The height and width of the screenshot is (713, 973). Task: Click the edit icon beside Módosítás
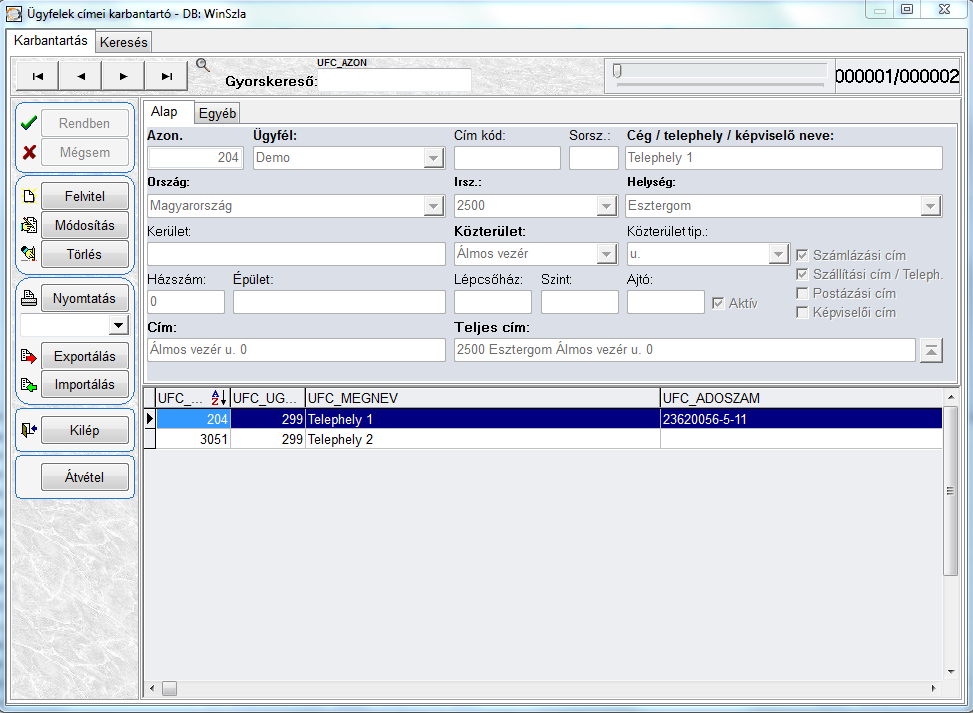click(x=29, y=225)
